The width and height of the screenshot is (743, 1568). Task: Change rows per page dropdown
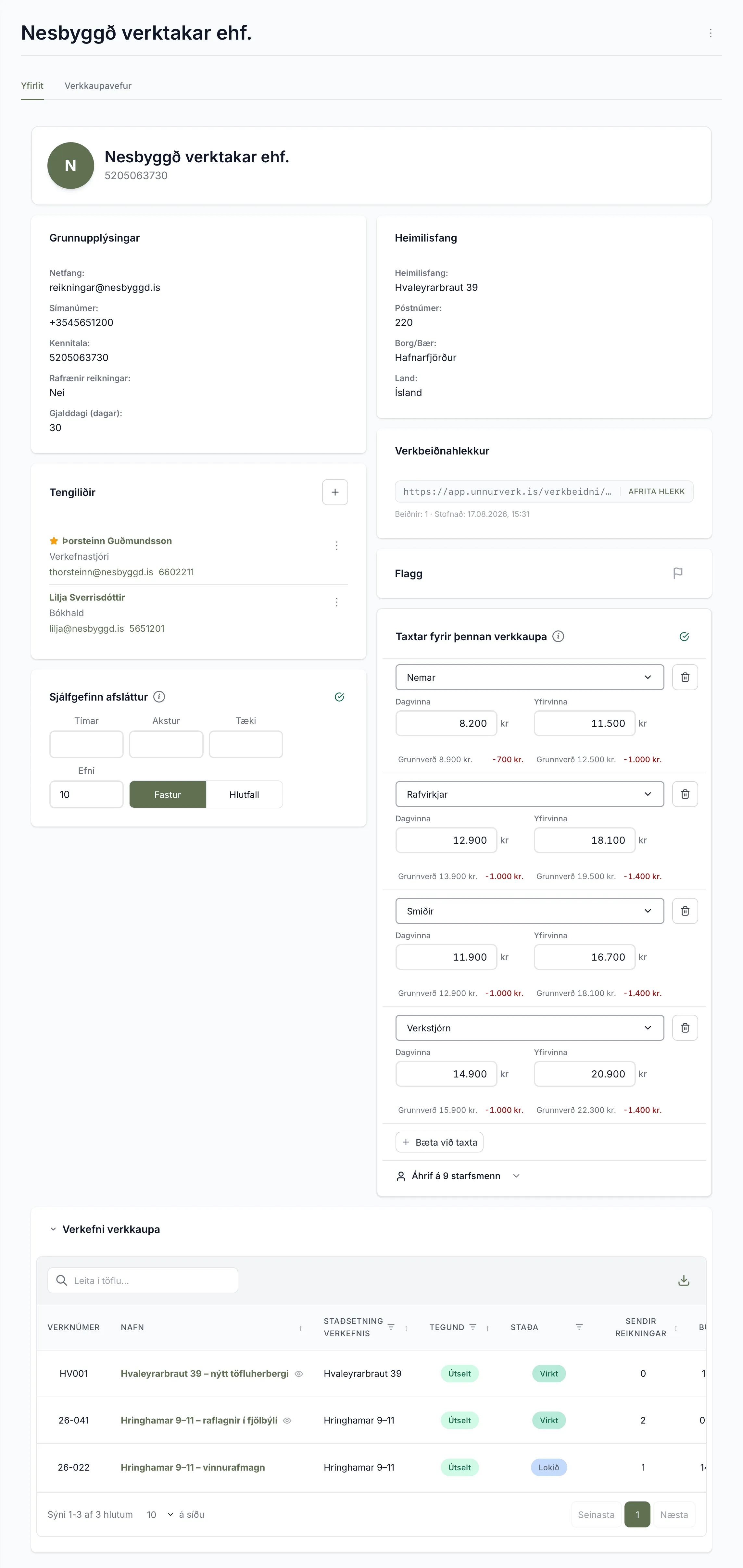159,1514
